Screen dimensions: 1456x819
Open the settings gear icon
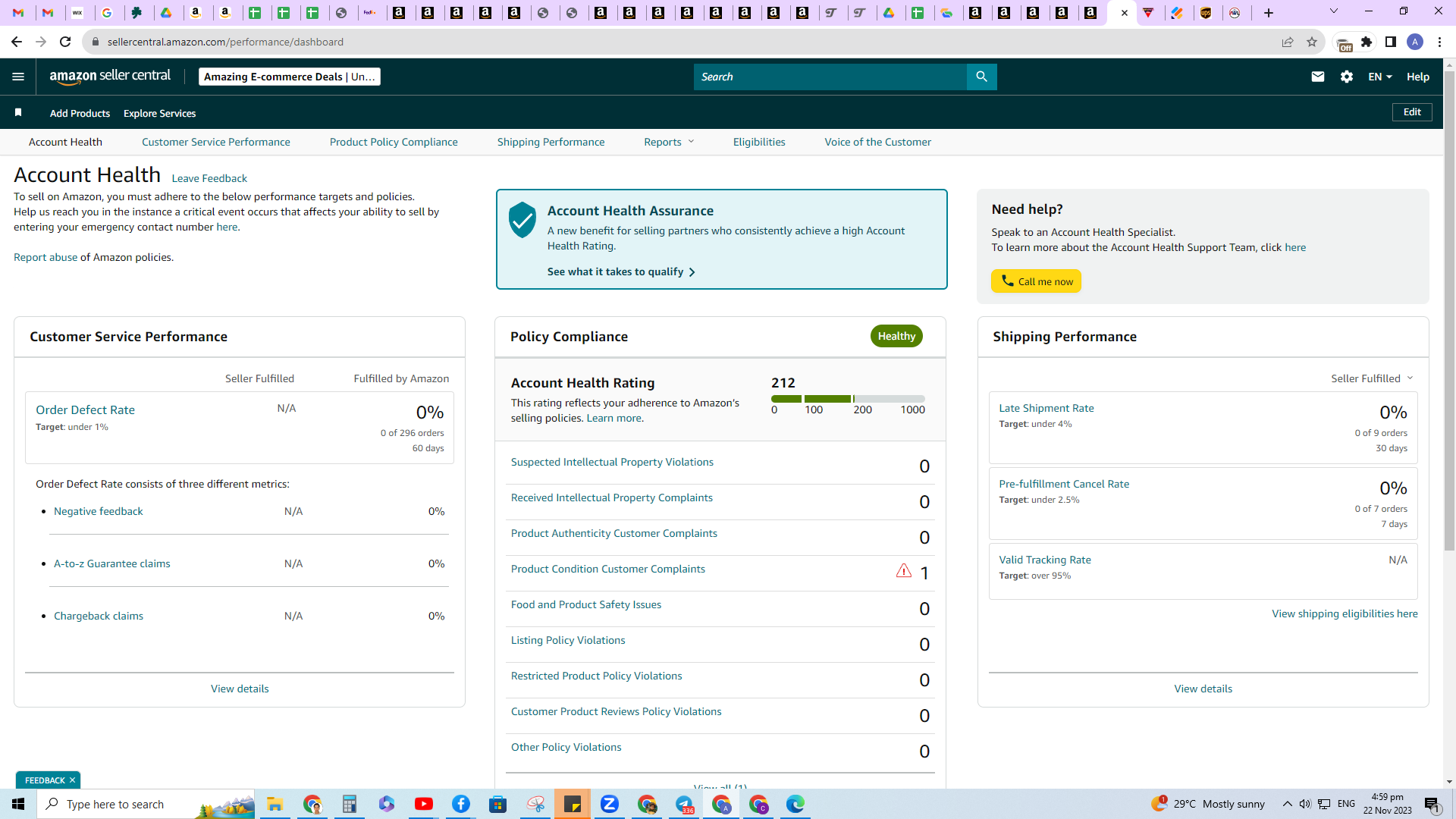click(x=1347, y=77)
